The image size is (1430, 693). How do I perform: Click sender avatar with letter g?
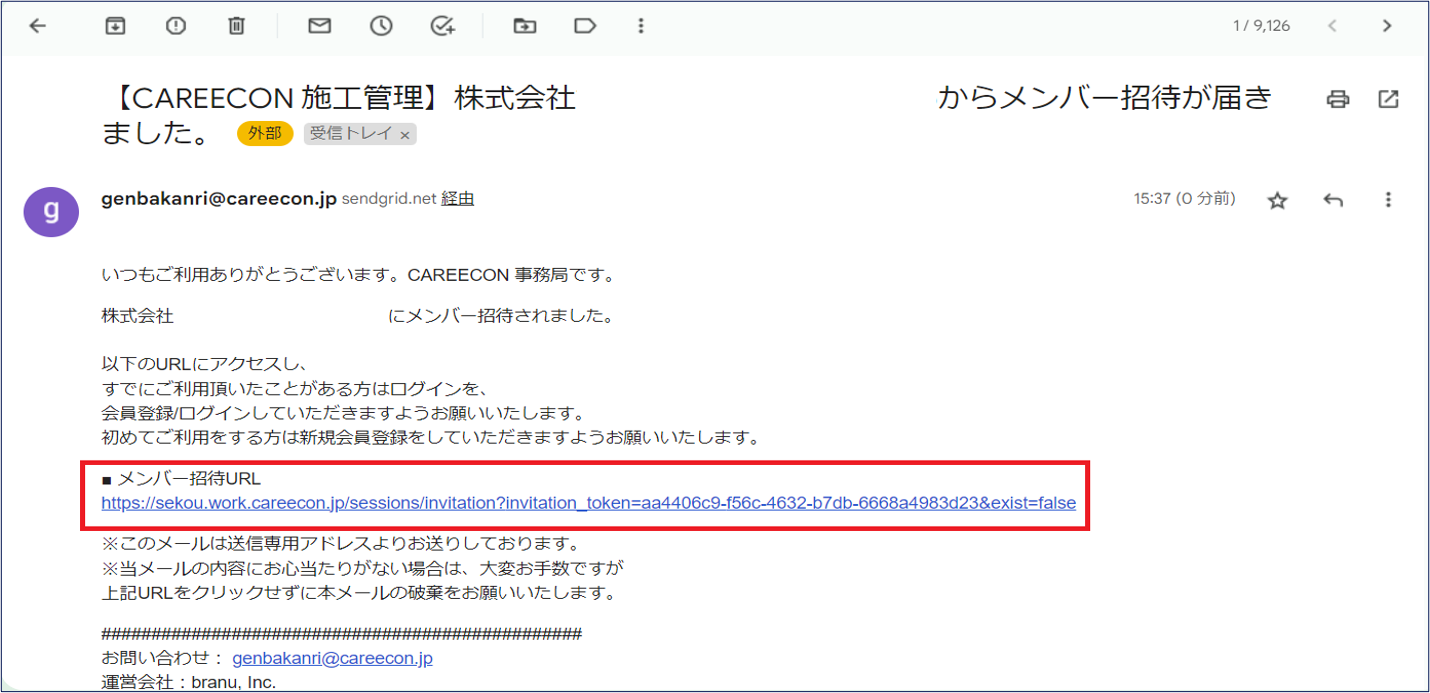(x=51, y=210)
